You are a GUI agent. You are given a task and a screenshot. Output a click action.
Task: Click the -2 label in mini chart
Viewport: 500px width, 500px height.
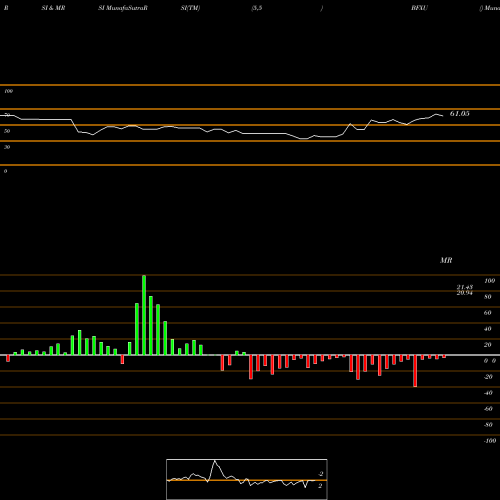pos(320,474)
